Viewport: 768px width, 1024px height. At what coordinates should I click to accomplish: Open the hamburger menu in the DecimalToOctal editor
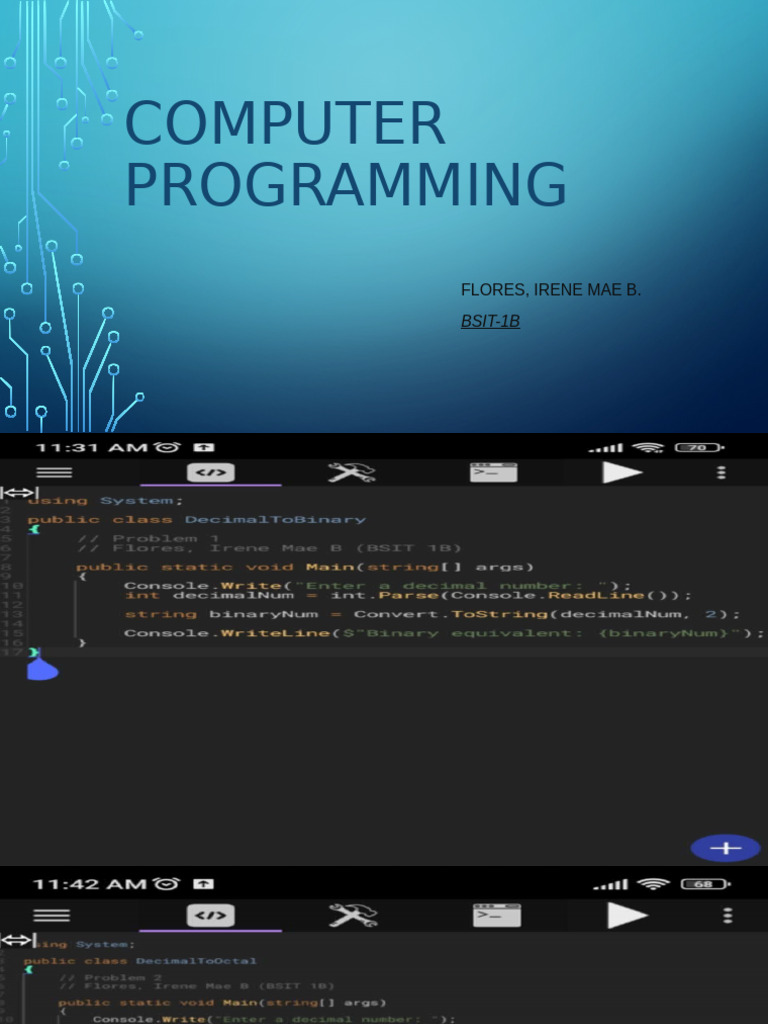(x=52, y=915)
